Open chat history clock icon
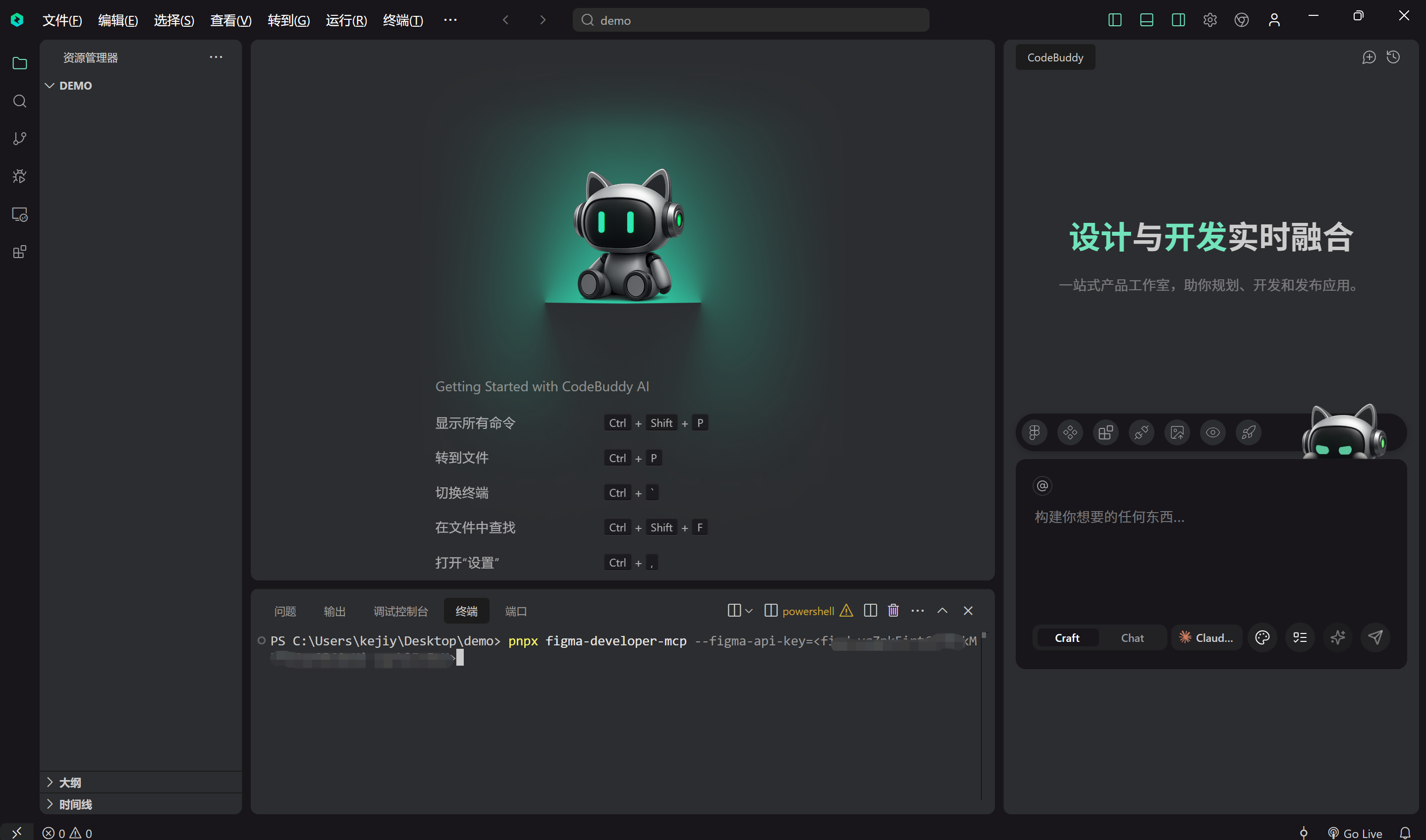The image size is (1426, 840). (1393, 57)
